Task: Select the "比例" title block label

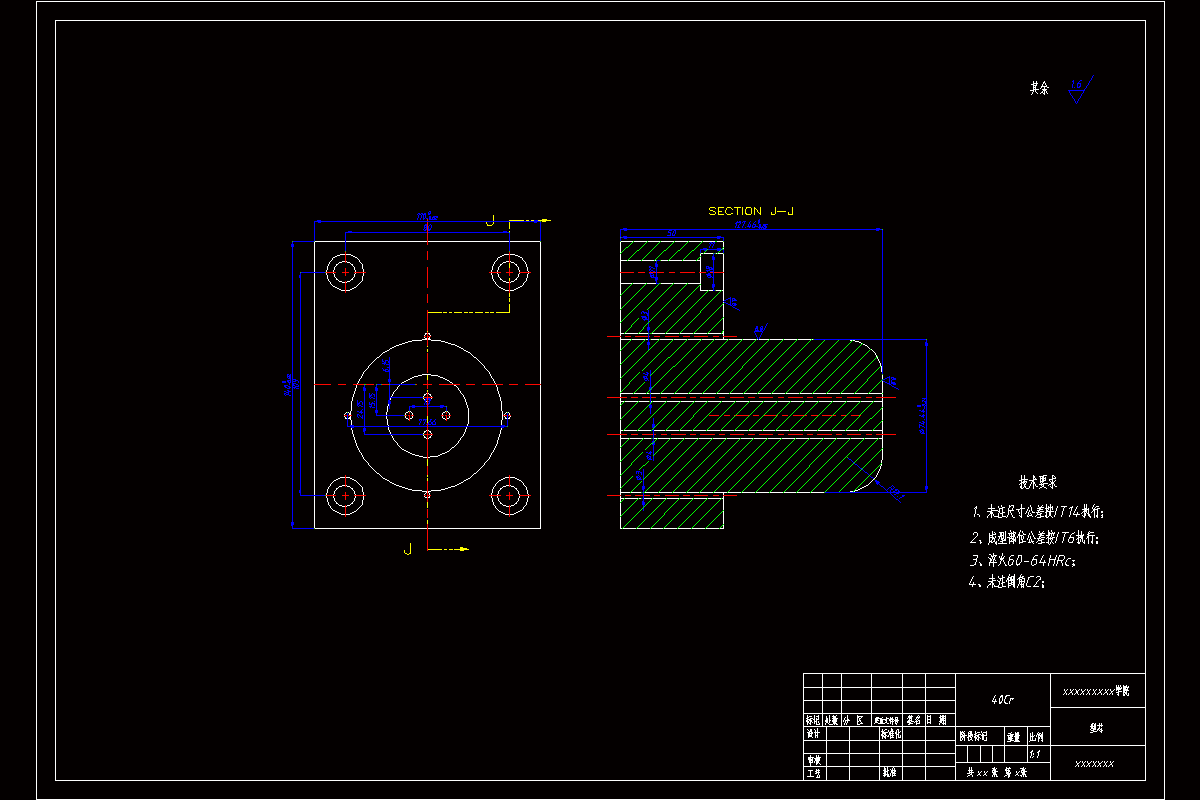Action: click(x=1036, y=738)
